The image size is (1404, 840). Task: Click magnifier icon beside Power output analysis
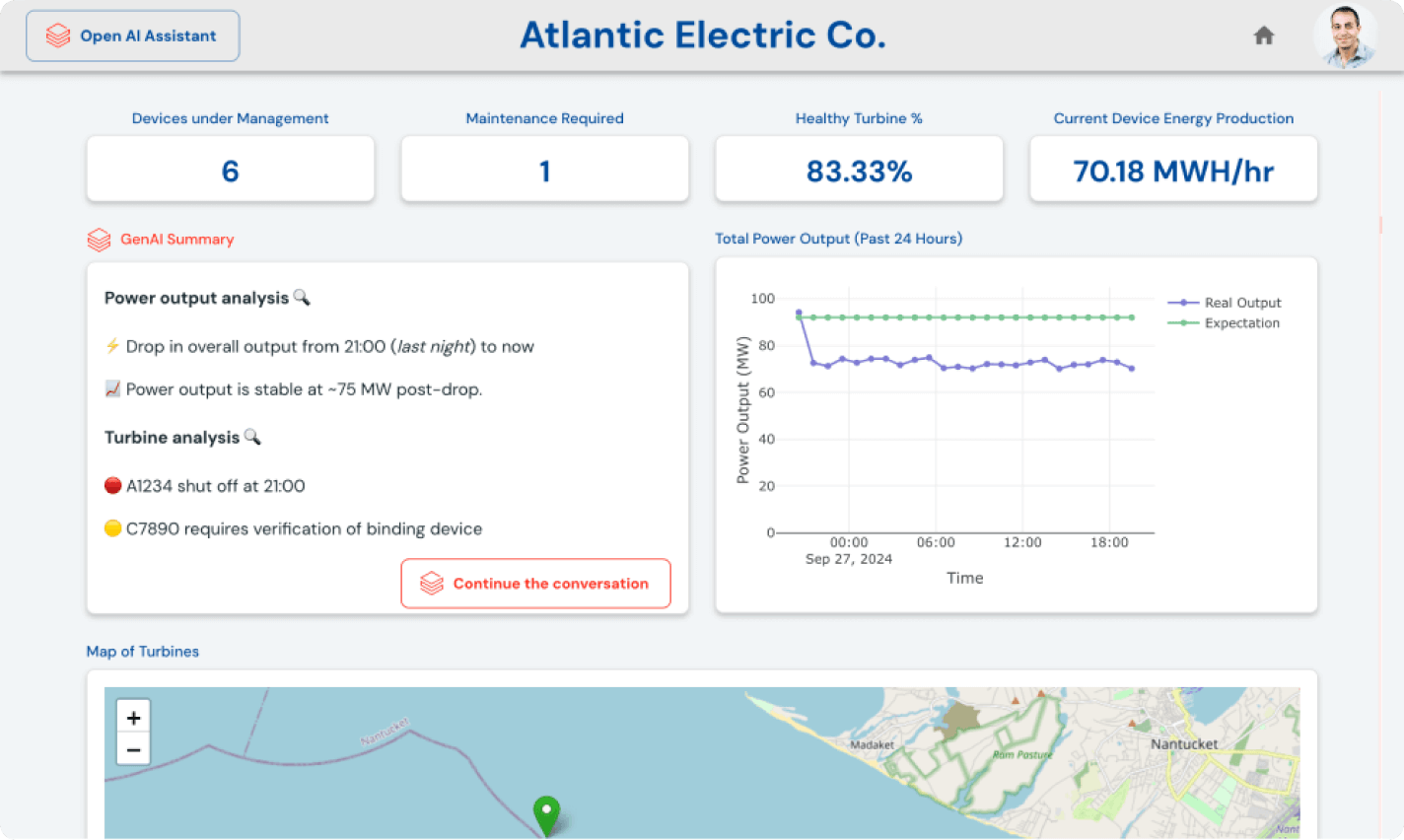point(302,298)
